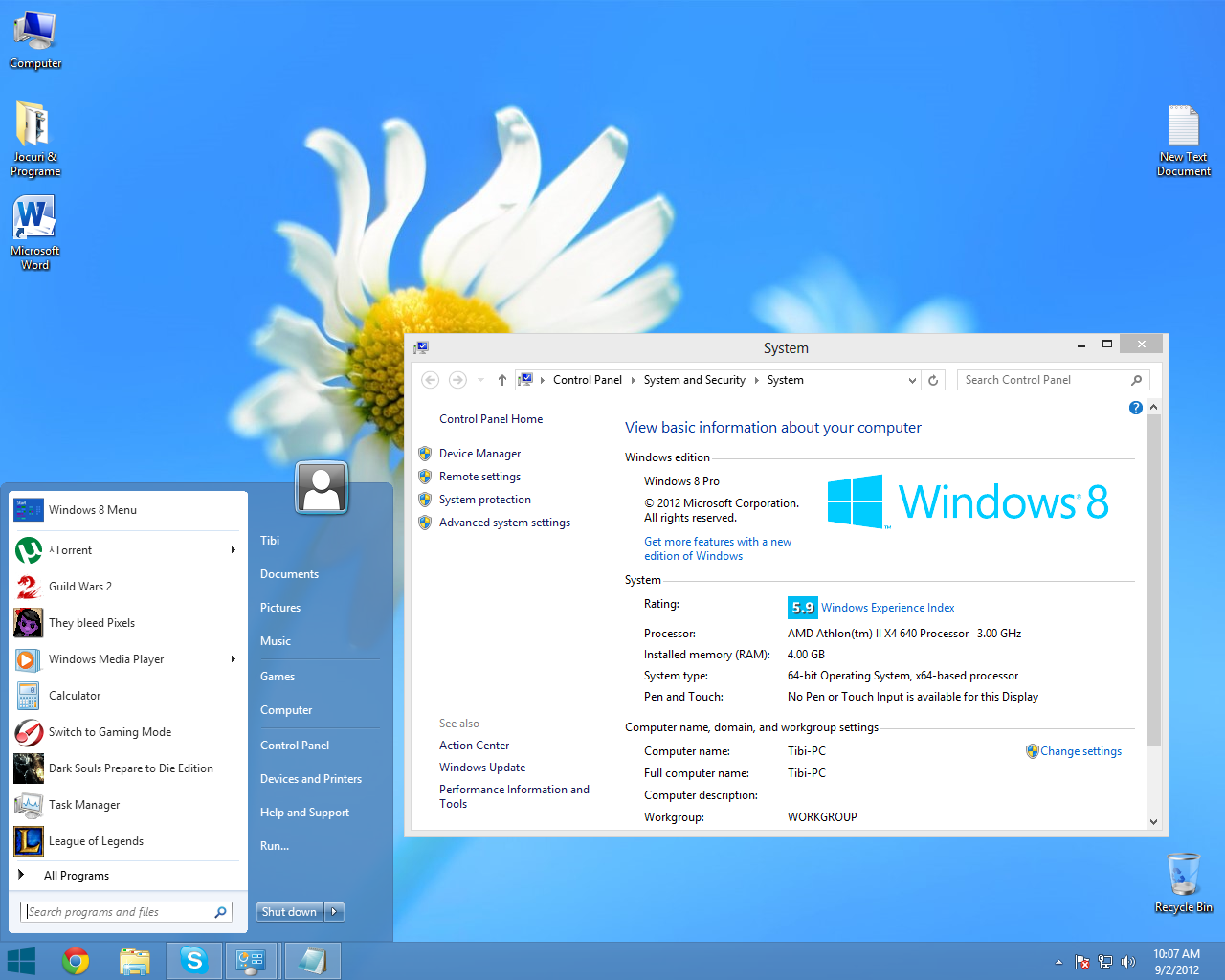This screenshot has width=1225, height=980.
Task: Click Get more features with a new edition link
Action: tap(718, 548)
